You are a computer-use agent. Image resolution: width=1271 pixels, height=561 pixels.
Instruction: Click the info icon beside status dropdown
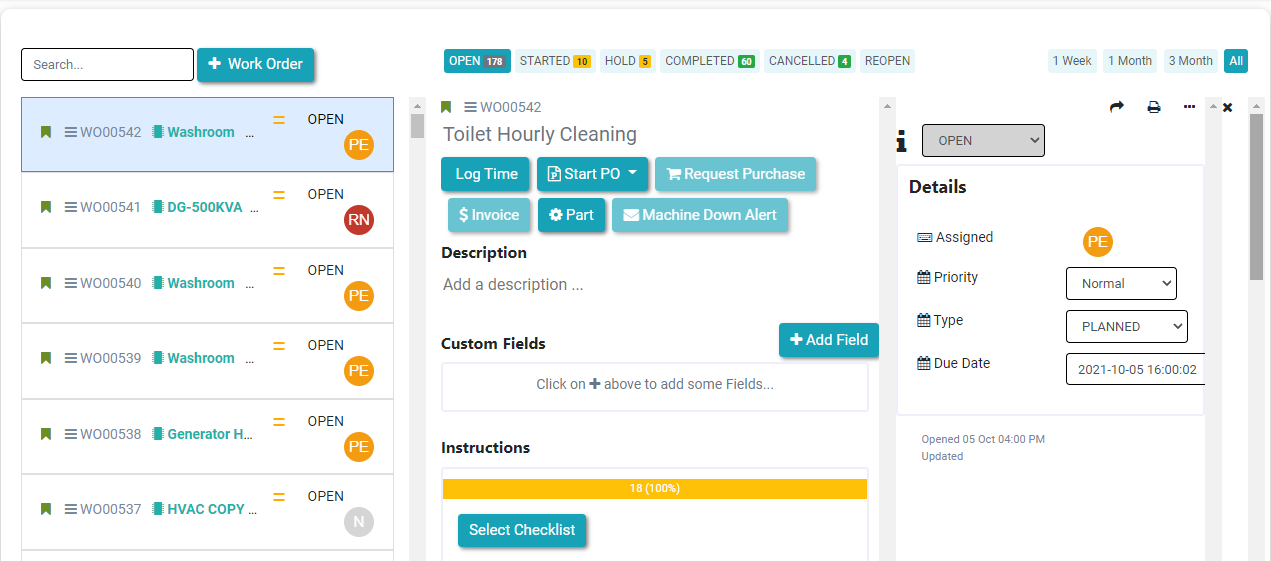coord(902,142)
